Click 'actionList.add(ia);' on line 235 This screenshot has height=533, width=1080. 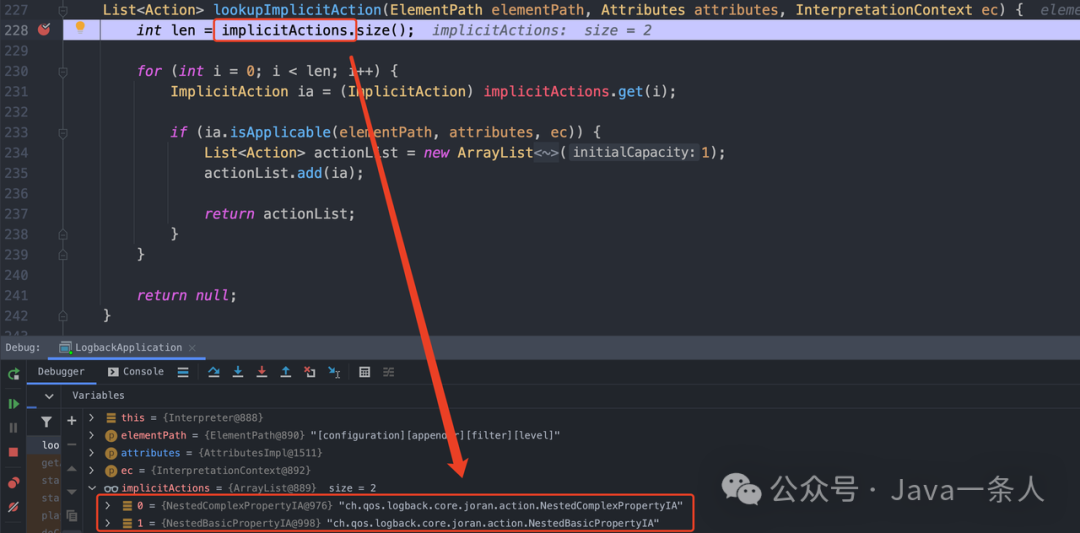[x=283, y=173]
